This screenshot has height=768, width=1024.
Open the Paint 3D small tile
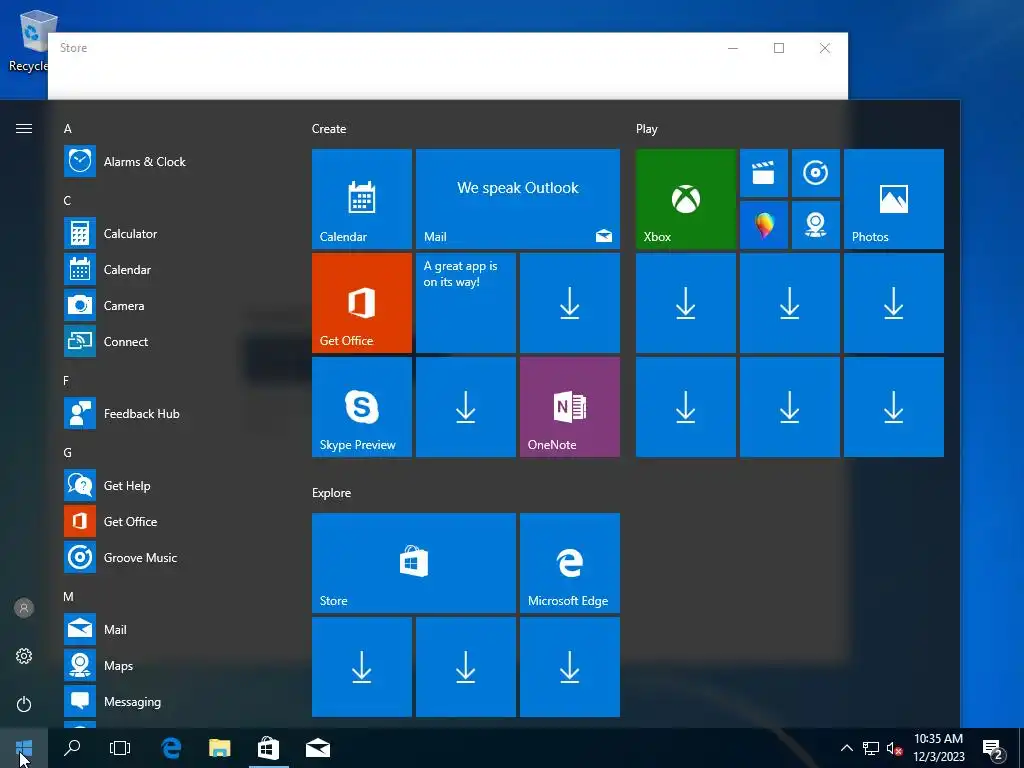point(763,225)
